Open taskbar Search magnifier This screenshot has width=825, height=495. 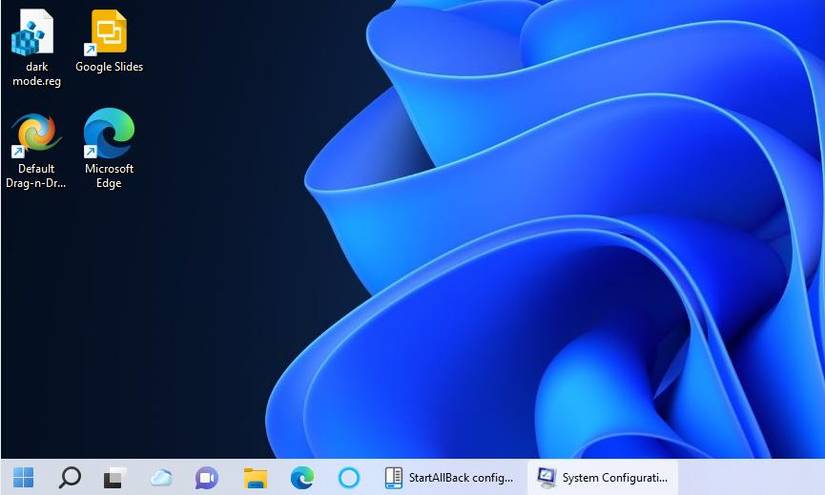click(69, 478)
